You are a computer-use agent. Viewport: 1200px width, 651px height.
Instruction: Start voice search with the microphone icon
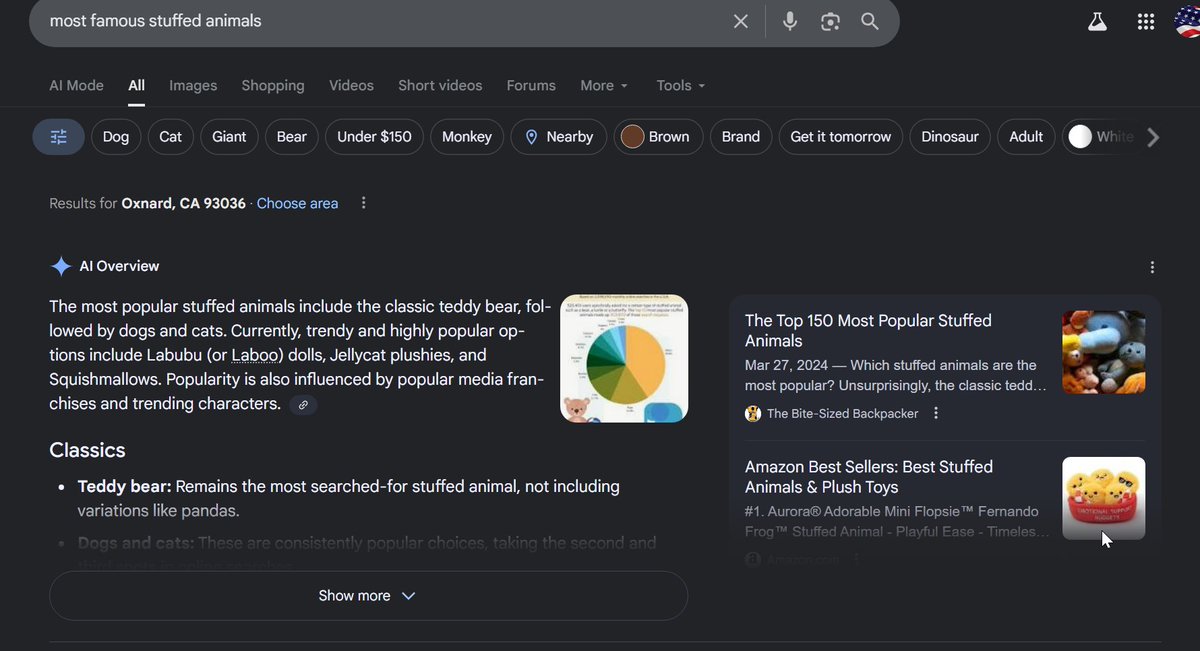[x=790, y=21]
